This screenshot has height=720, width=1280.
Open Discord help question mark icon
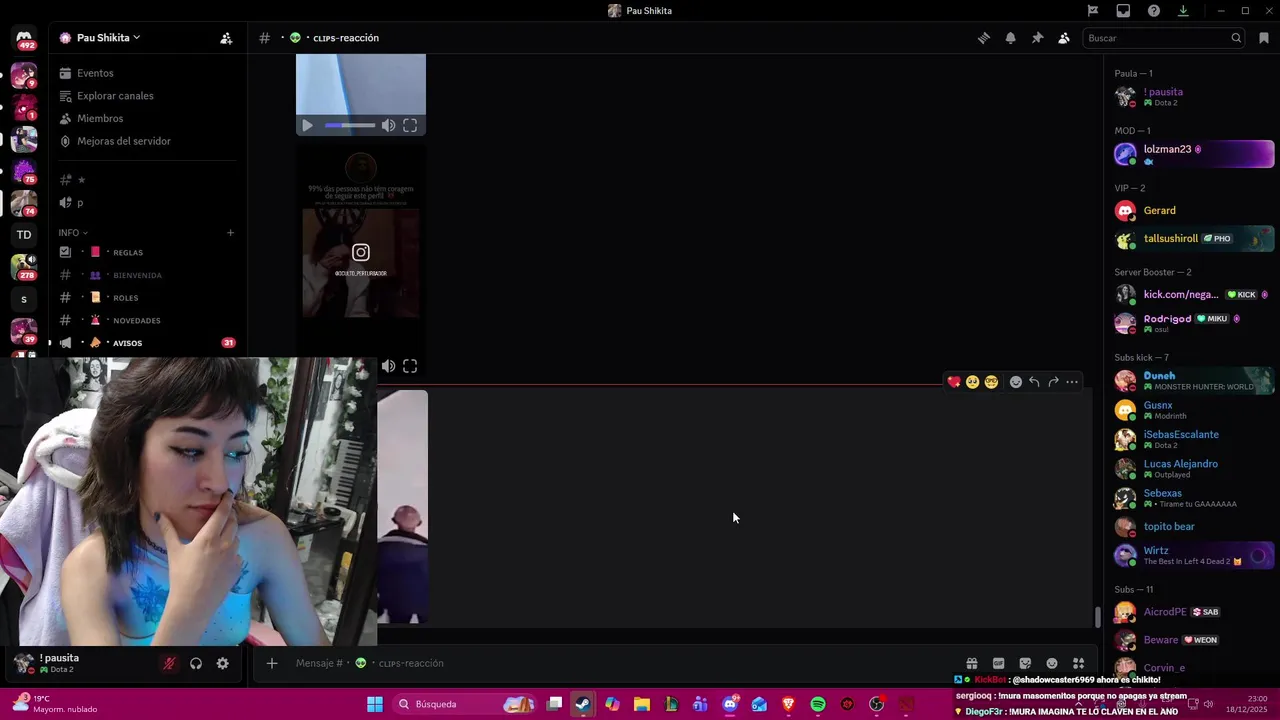tap(1154, 11)
